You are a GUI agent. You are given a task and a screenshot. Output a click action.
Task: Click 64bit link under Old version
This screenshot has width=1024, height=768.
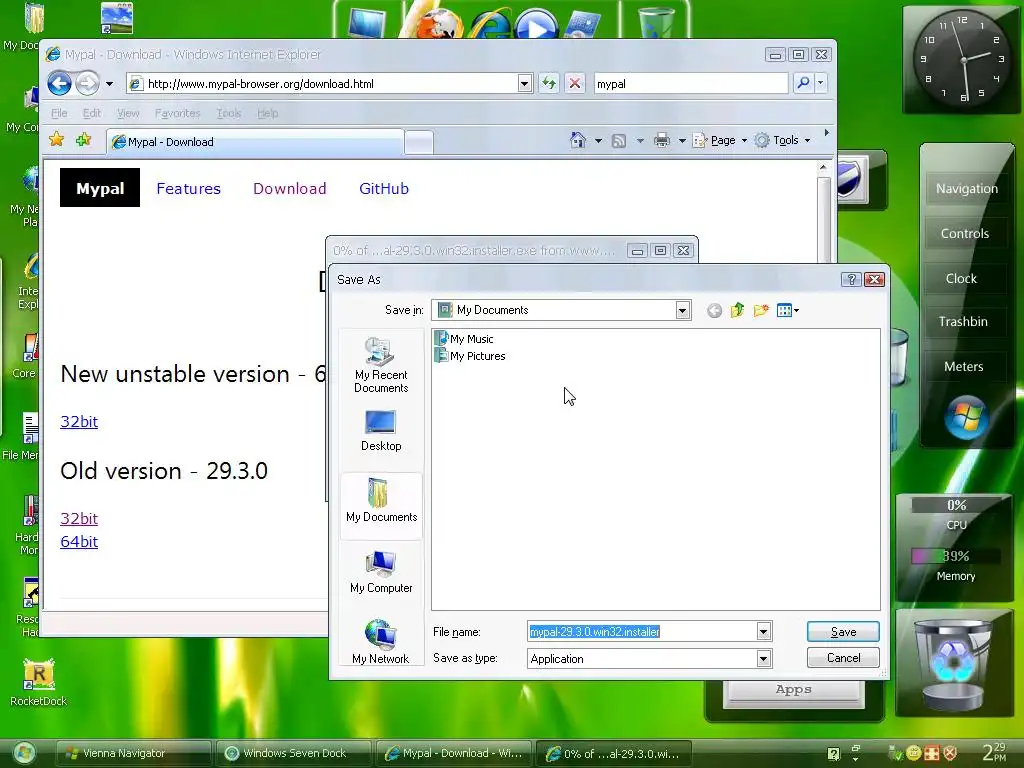click(79, 541)
